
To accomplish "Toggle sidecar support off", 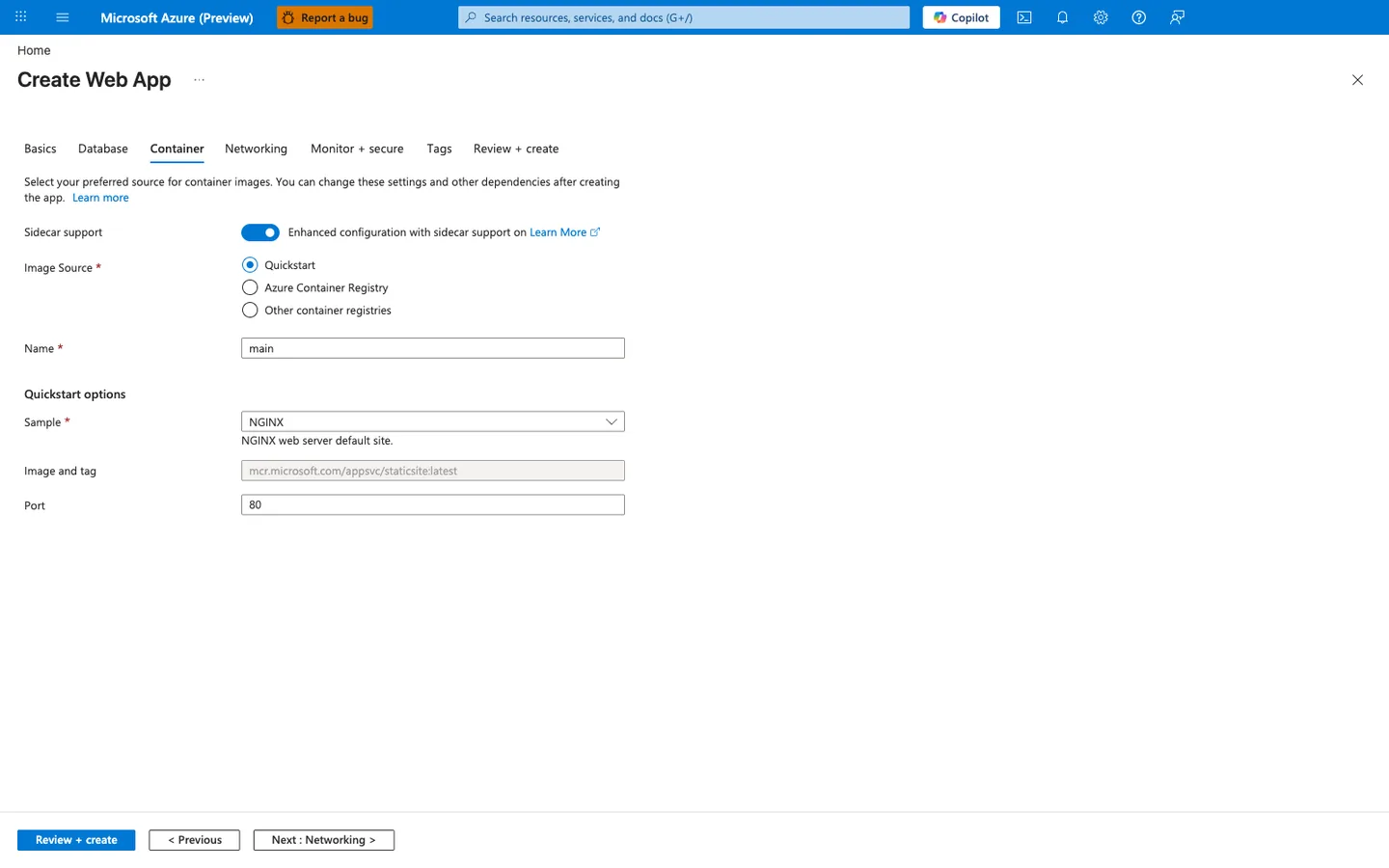I will [x=260, y=232].
